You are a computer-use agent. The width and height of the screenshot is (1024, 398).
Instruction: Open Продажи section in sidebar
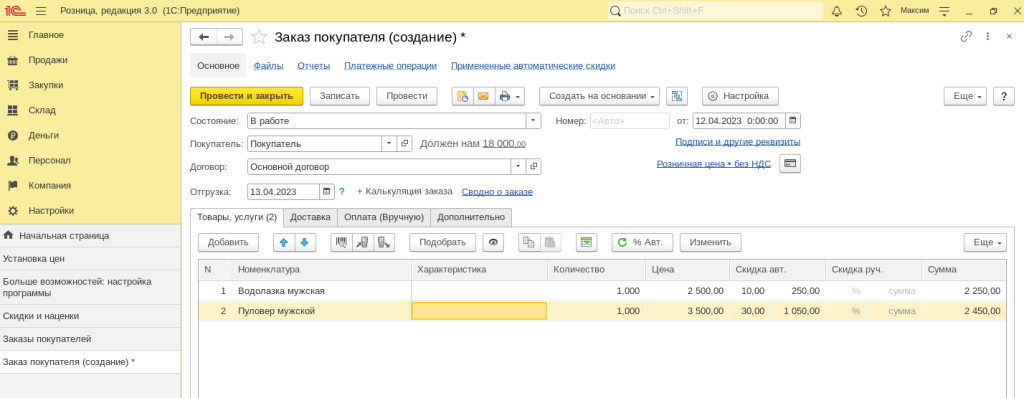point(47,60)
